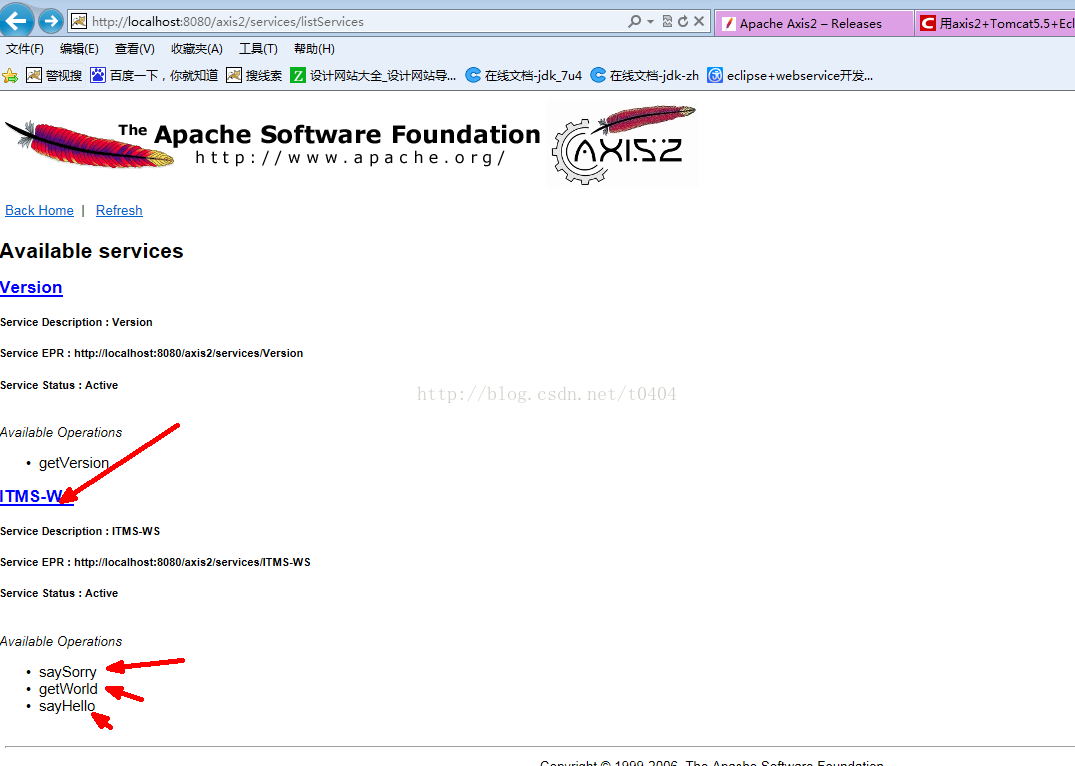Click the page favicon in the address bar
Screen dimensions: 1075x766
tap(80, 21)
